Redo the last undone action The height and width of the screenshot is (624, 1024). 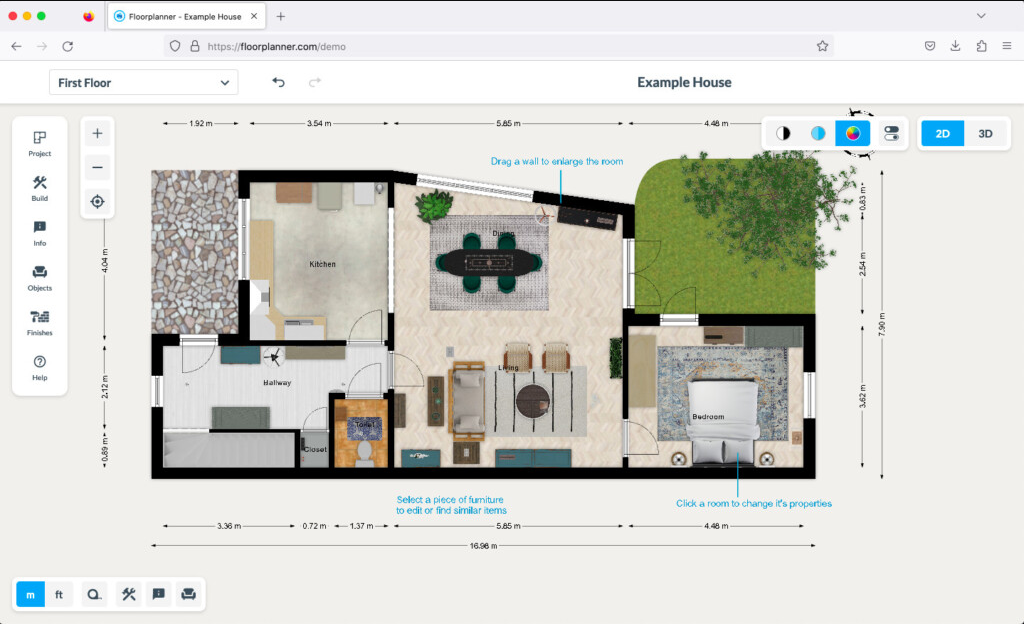point(315,82)
